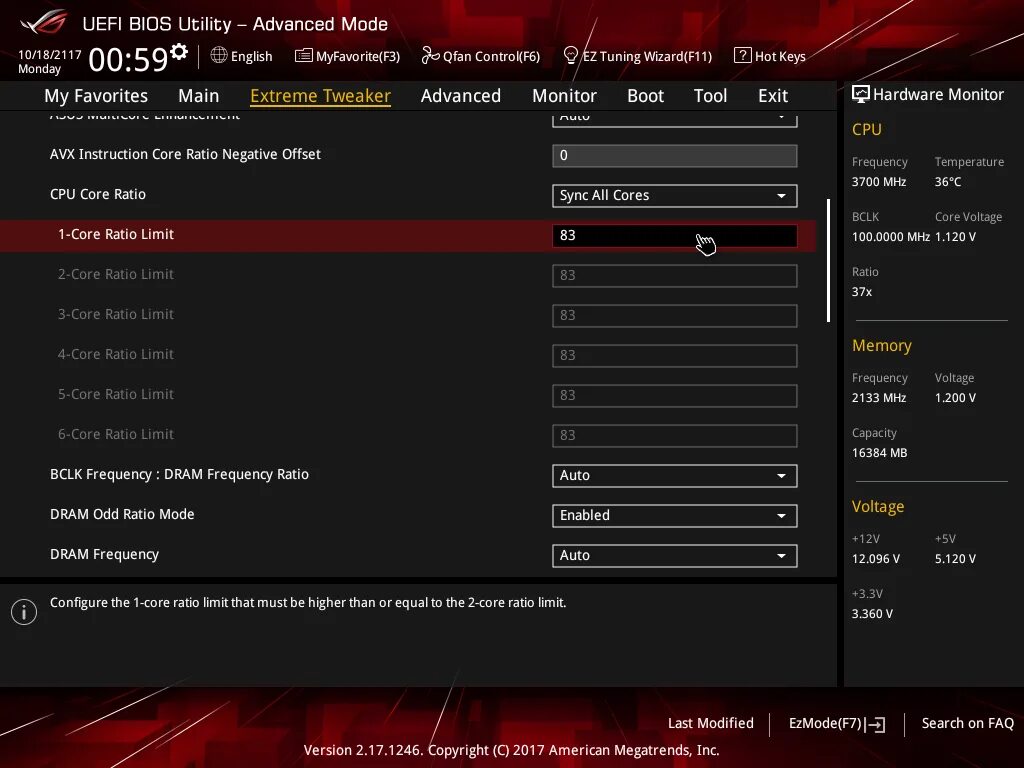Viewport: 1024px width, 768px height.
Task: Click 4-Core Ratio Limit value field
Action: coord(675,356)
